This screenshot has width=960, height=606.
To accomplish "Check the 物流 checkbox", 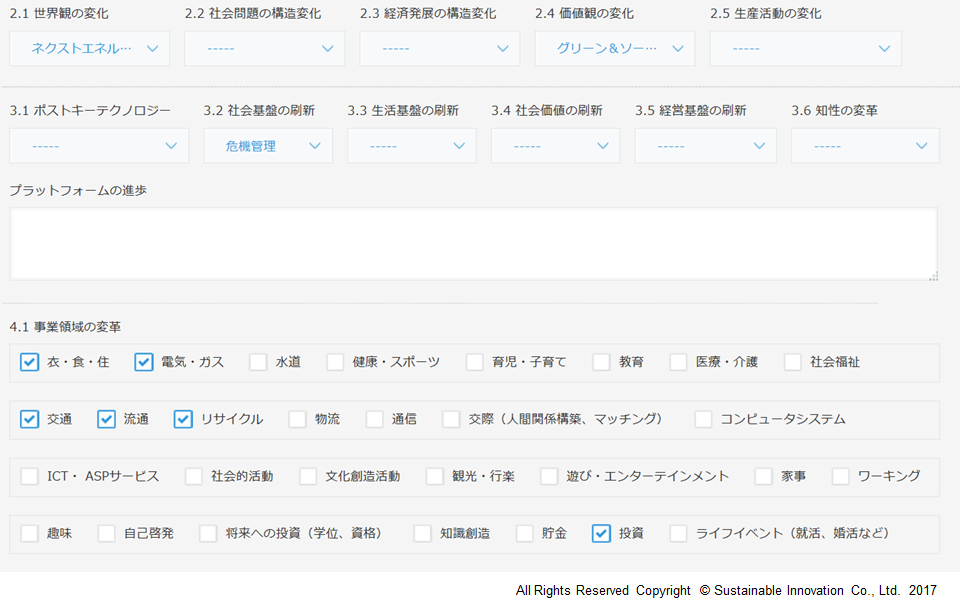I will pyautogui.click(x=298, y=419).
